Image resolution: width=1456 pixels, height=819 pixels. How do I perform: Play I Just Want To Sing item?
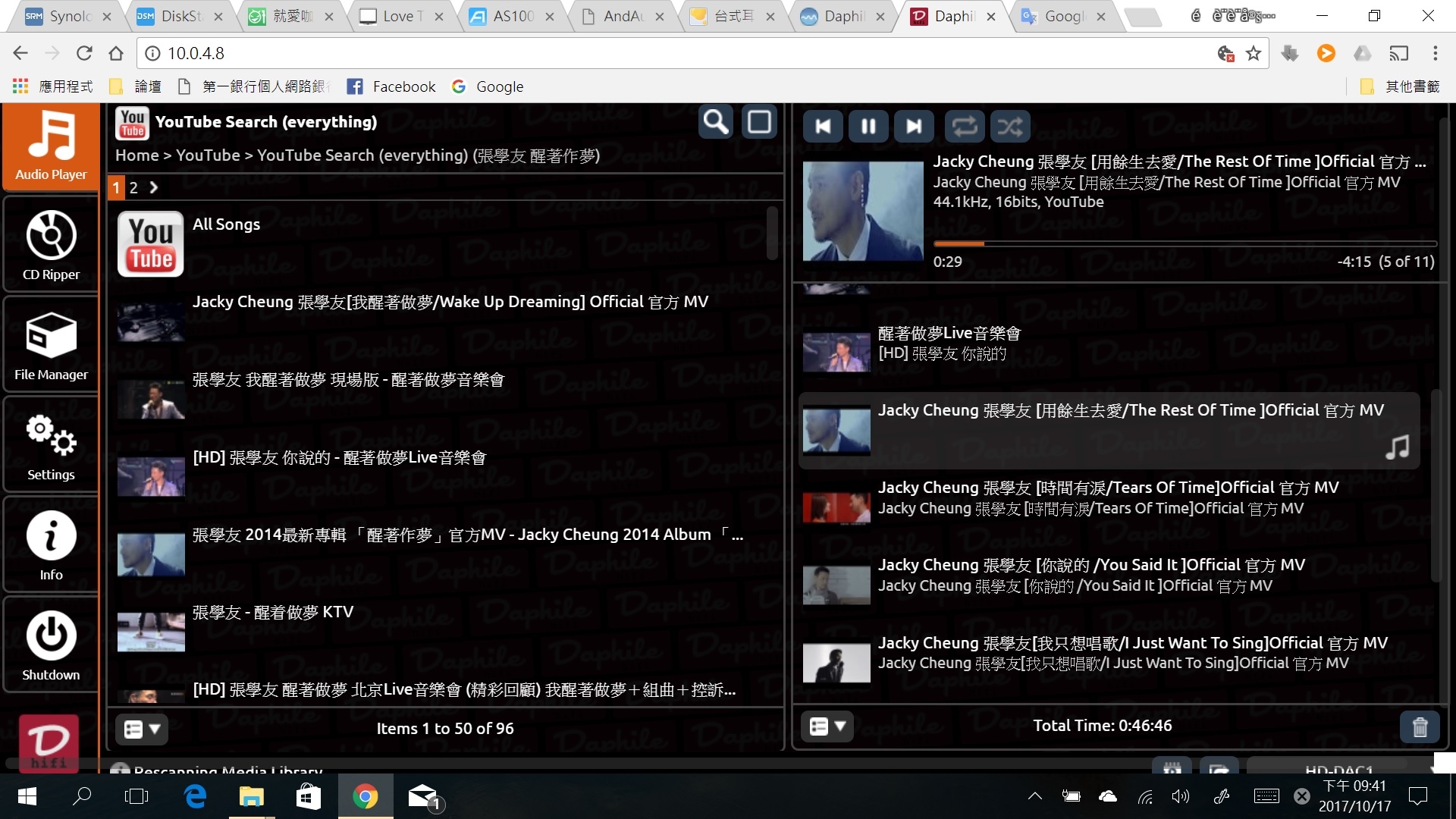1109,661
